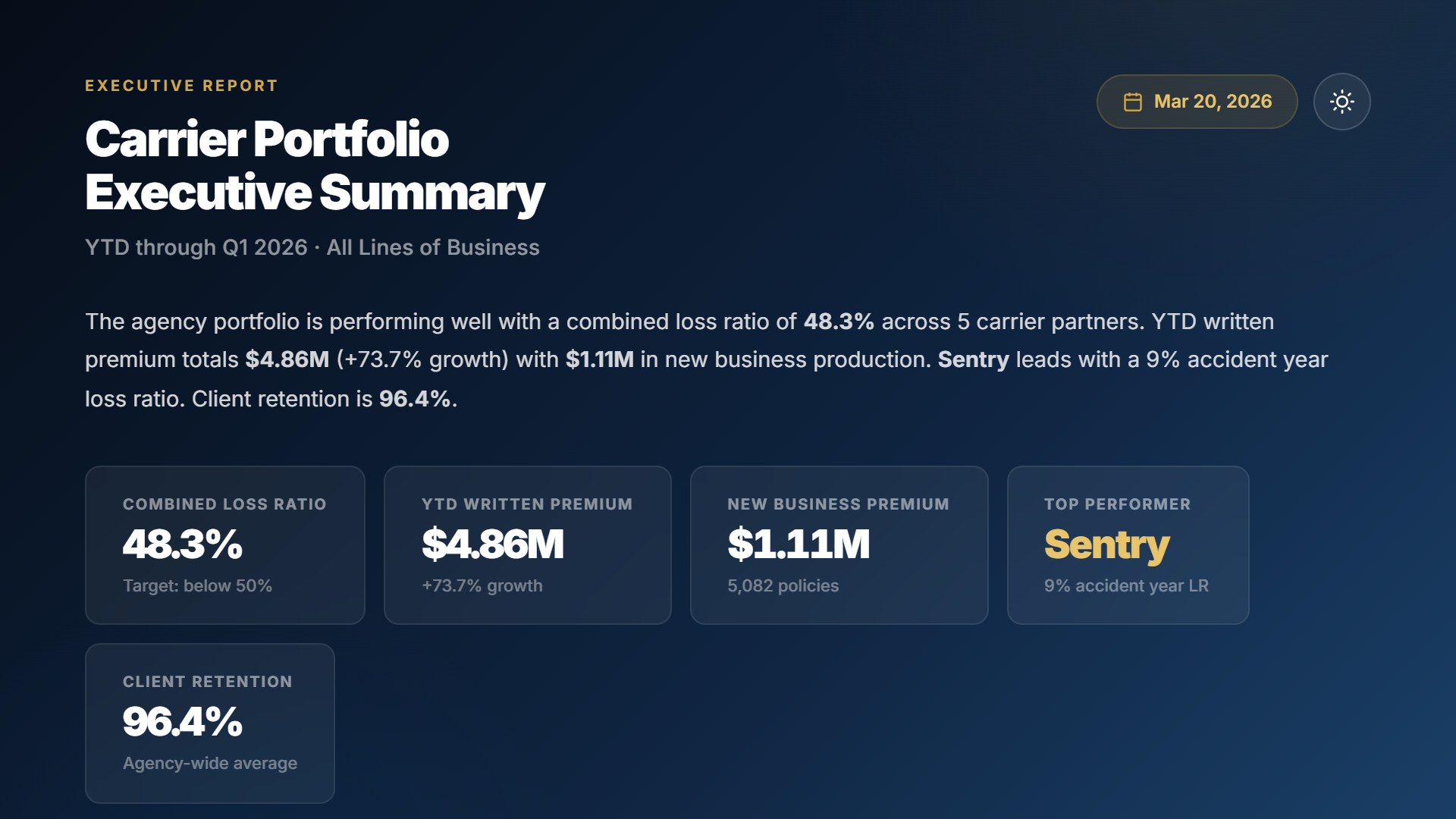Click the Target: below 50% label
The image size is (1456, 819).
196,585
